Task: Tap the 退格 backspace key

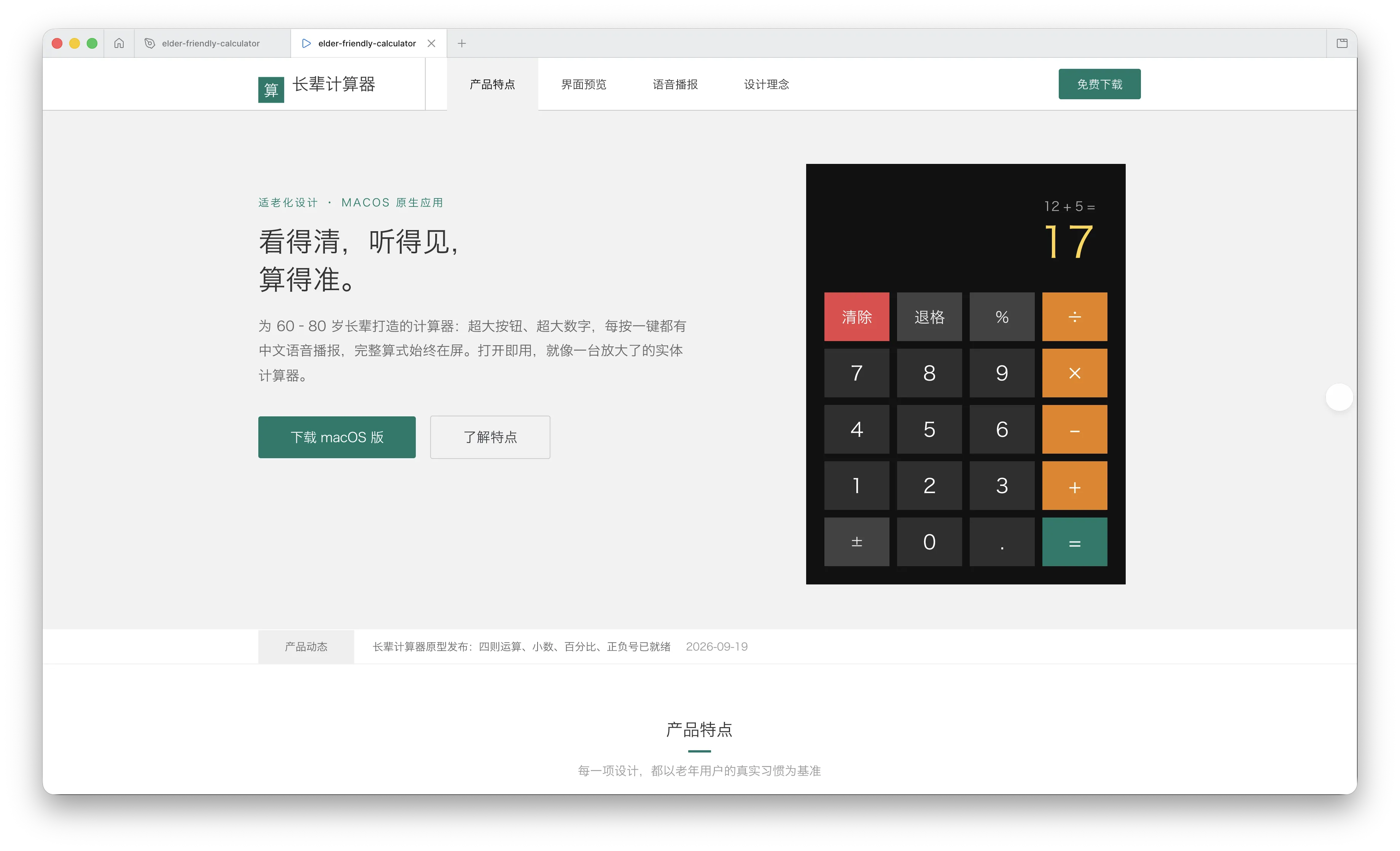Action: (x=929, y=316)
